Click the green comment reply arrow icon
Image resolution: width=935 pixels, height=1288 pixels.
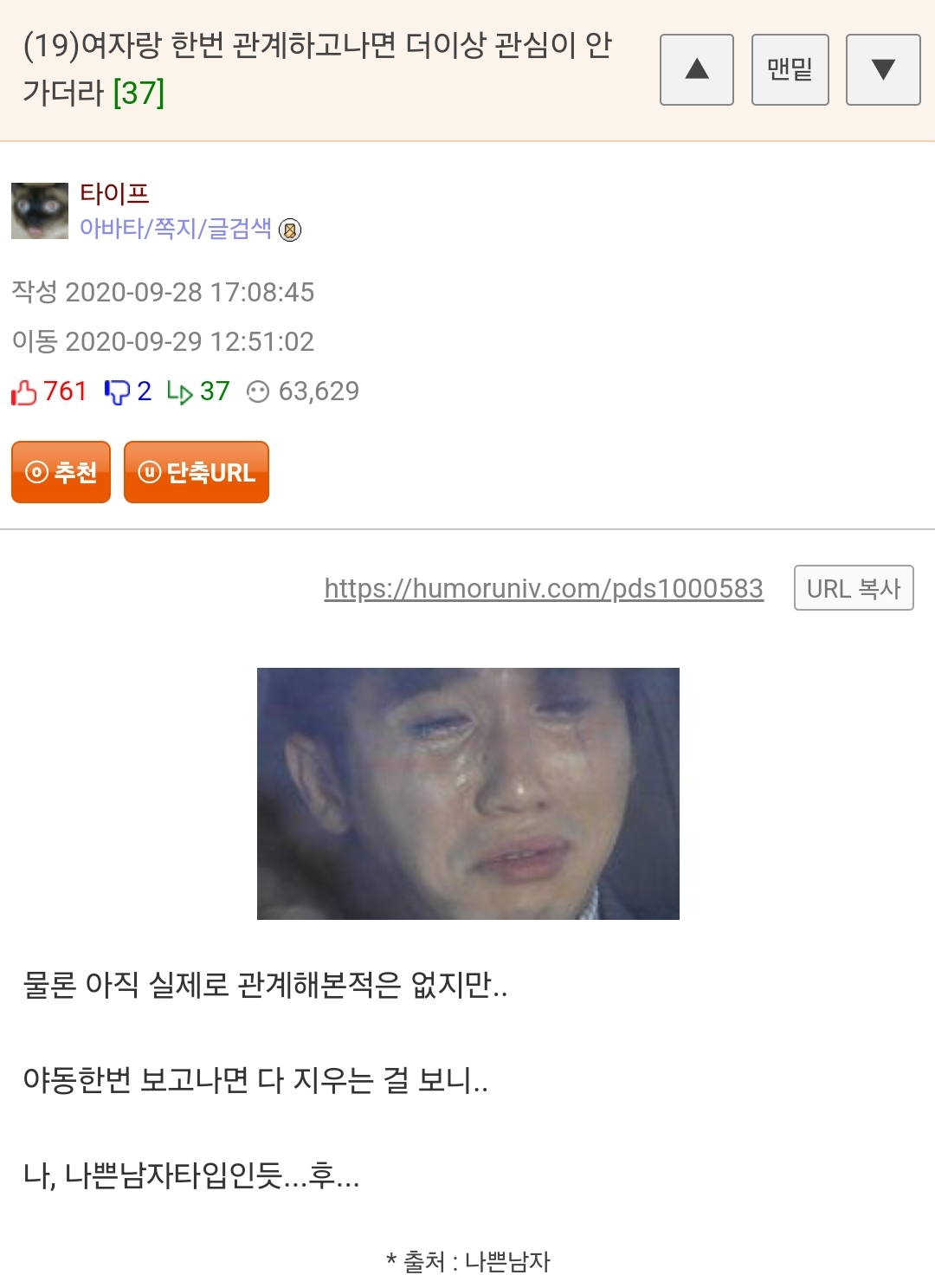179,392
